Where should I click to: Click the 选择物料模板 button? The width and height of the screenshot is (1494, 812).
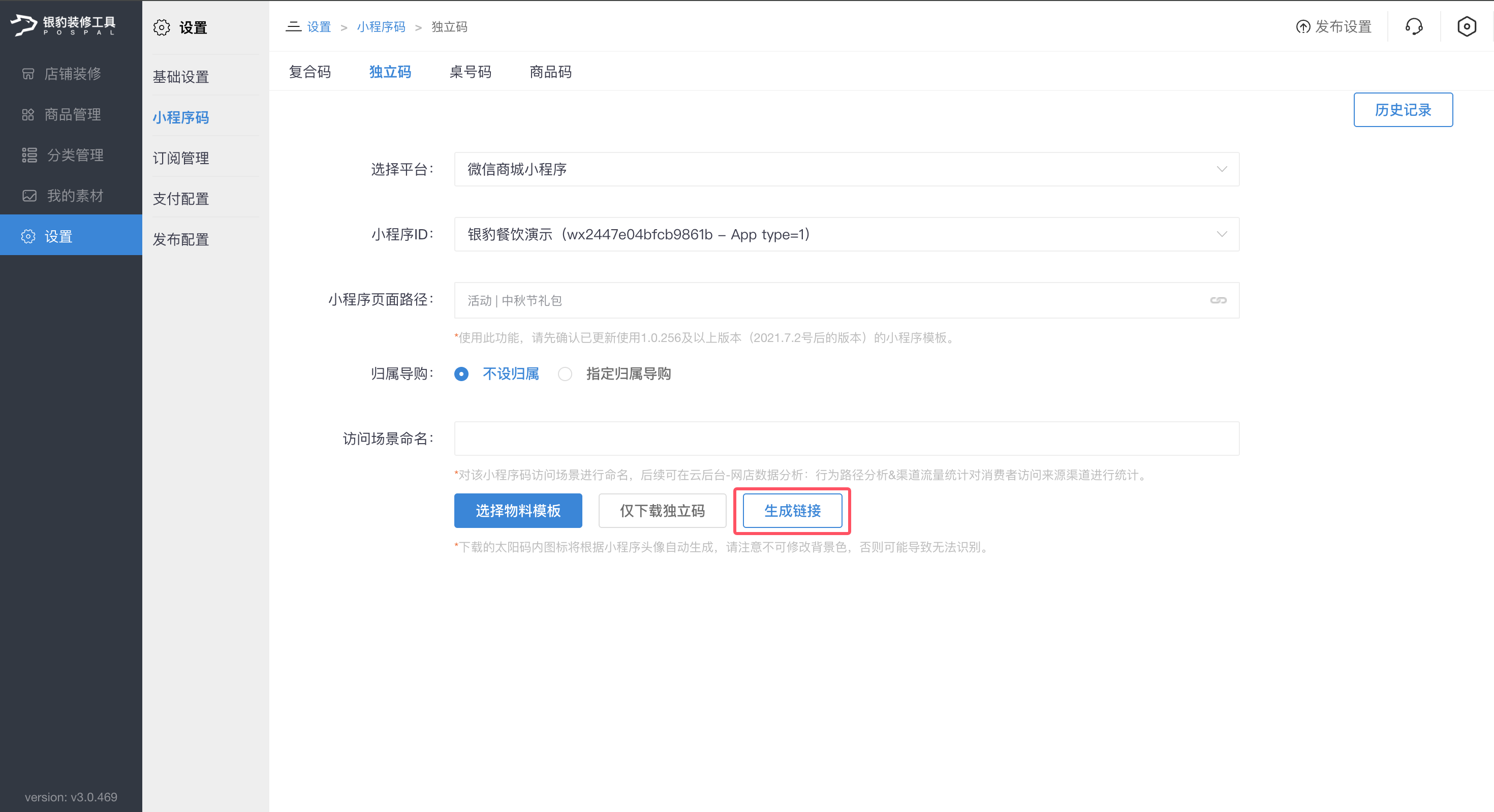[x=518, y=510]
